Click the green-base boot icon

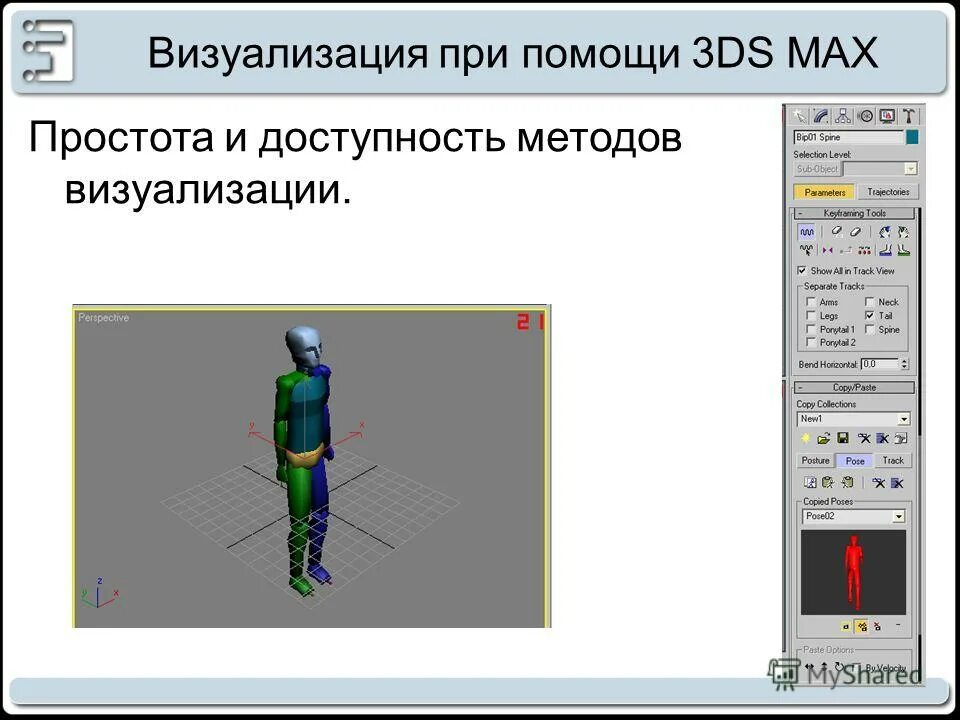904,250
